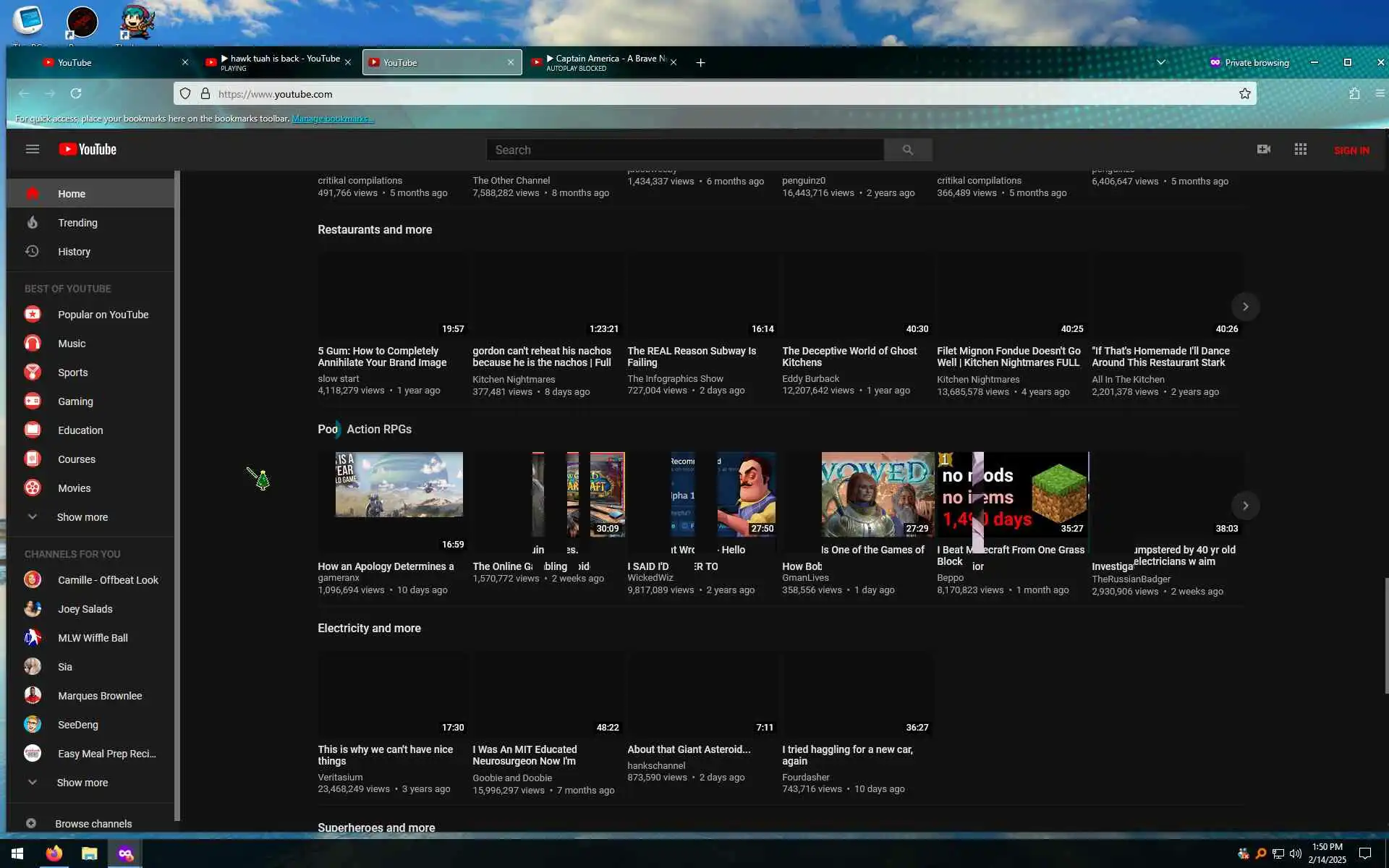This screenshot has width=1389, height=868.
Task: Open the Gaming sidebar category
Action: [x=75, y=401]
